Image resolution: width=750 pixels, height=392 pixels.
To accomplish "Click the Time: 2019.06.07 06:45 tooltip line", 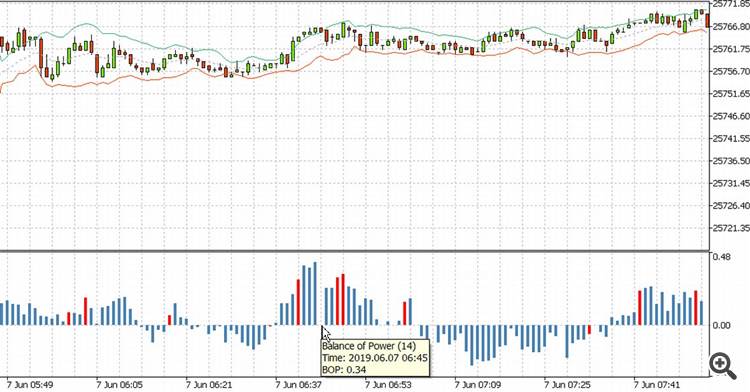I will click(375, 358).
